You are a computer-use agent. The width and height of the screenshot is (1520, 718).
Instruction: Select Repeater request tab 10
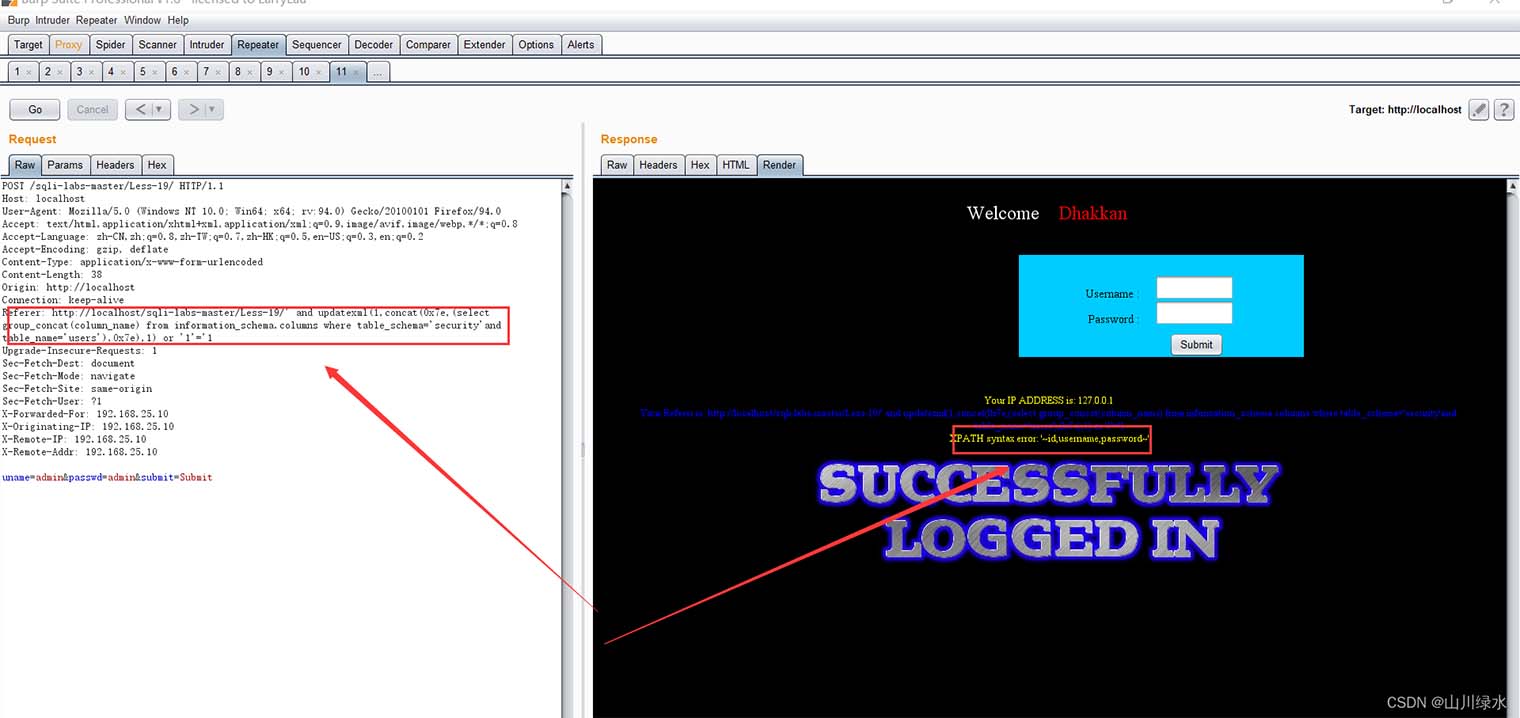[304, 72]
